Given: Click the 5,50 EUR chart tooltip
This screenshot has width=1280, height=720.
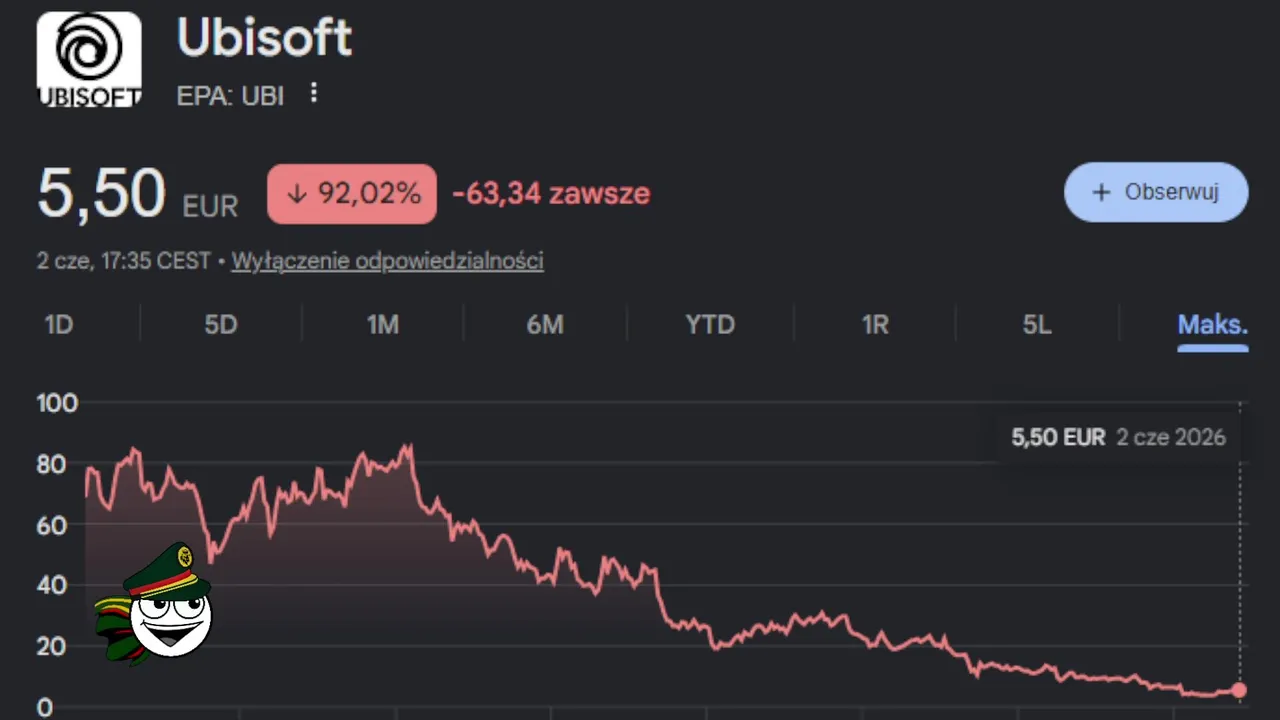Looking at the screenshot, I should click(1118, 438).
